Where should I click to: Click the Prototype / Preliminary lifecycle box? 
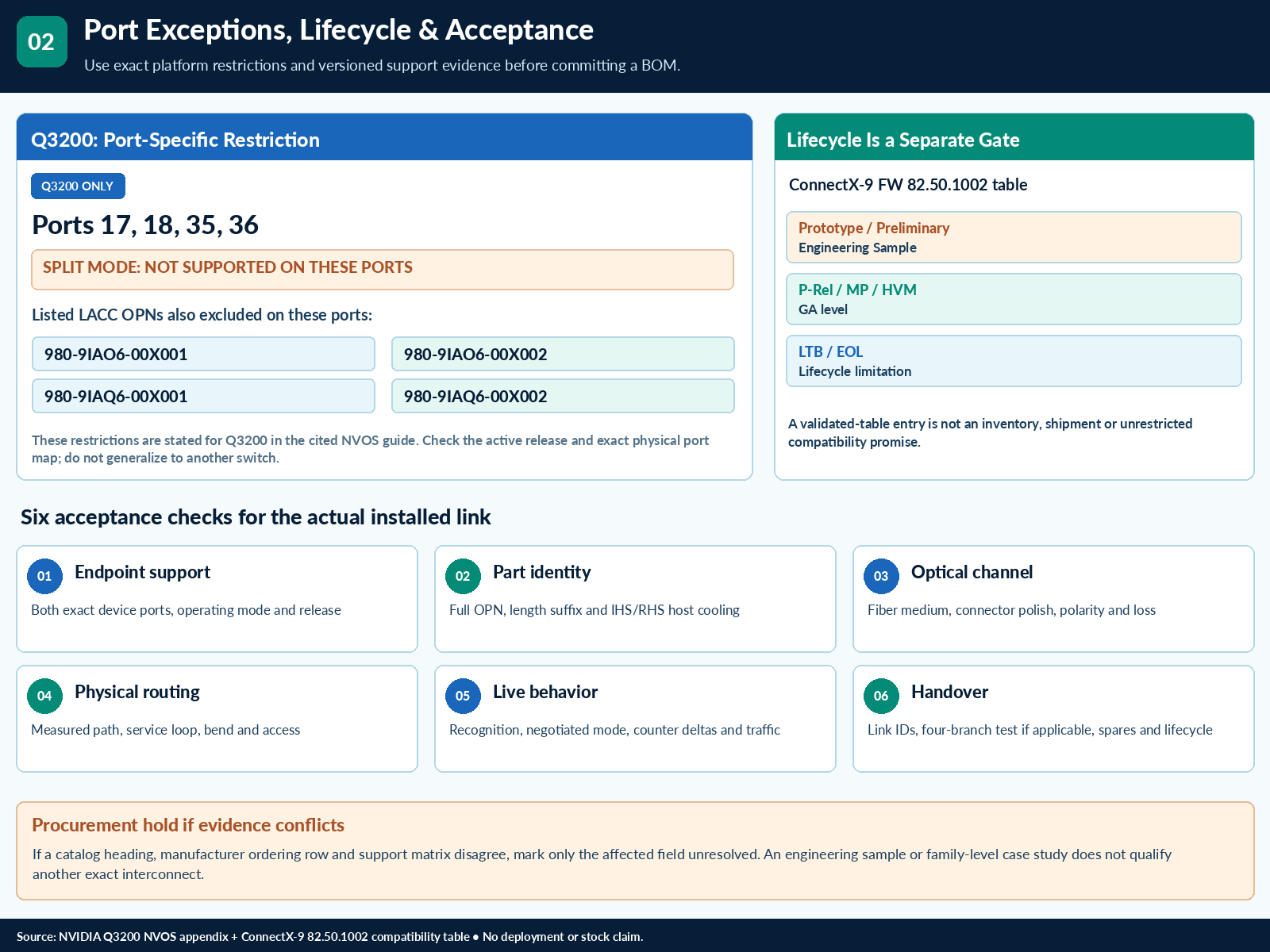click(x=1014, y=237)
